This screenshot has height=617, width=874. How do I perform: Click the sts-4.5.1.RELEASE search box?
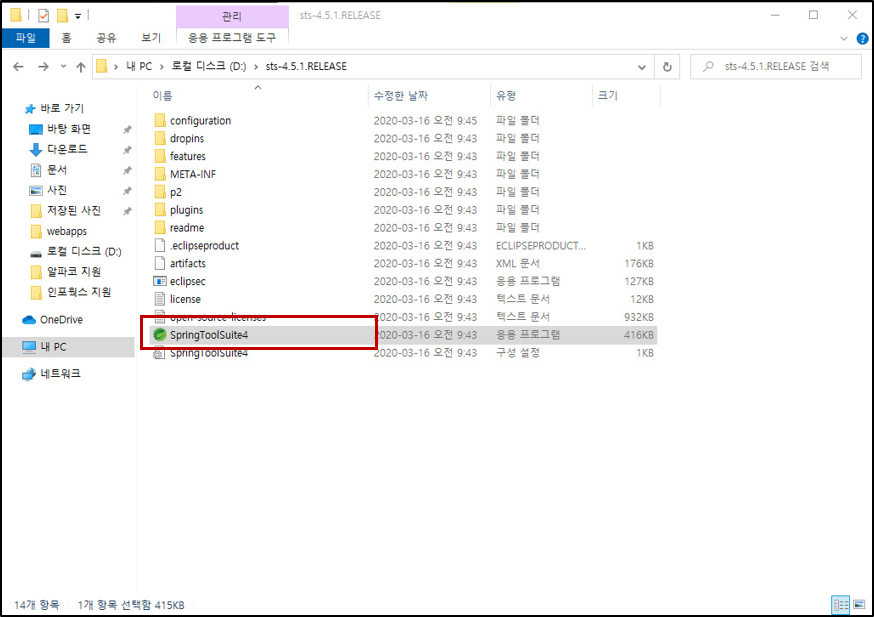coord(776,67)
